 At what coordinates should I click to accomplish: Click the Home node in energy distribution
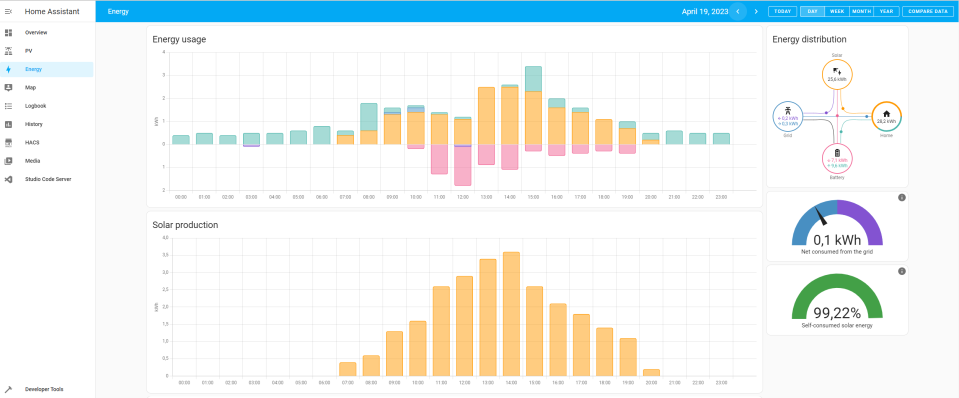[x=886, y=116]
